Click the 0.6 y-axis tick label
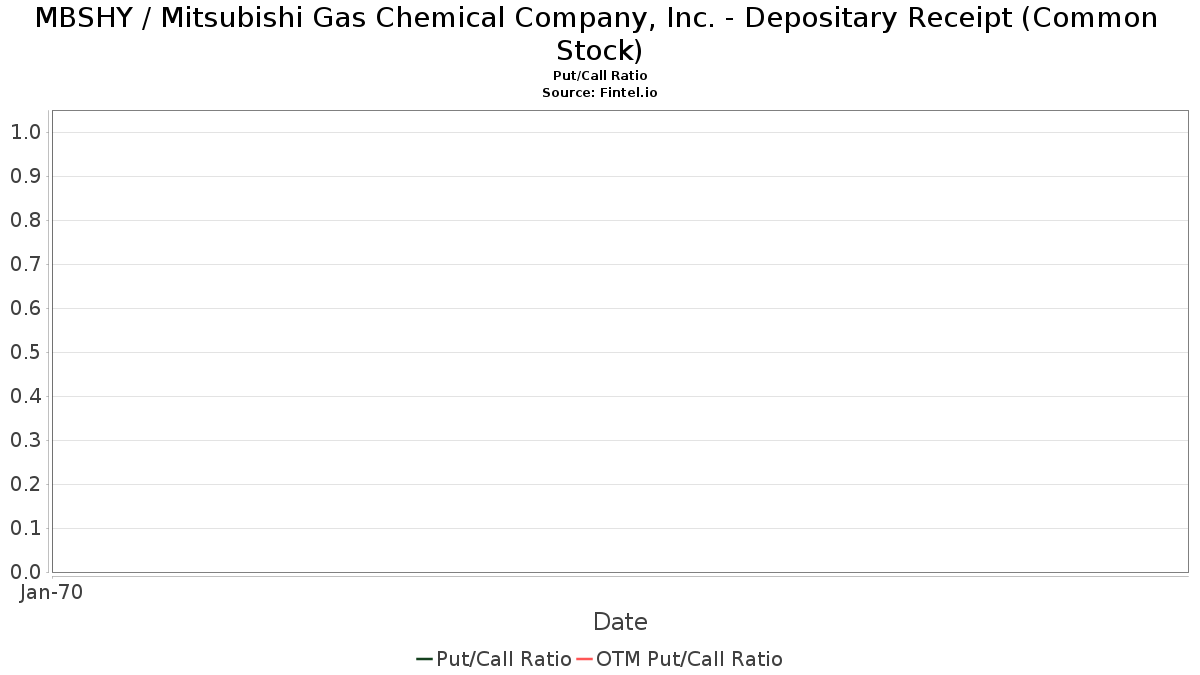This screenshot has height=675, width=1200. [26, 308]
